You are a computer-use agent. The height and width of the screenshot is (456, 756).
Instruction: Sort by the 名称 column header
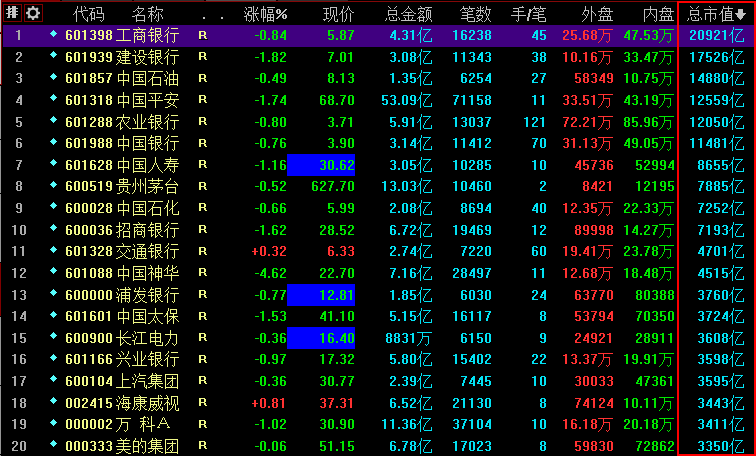coord(148,14)
